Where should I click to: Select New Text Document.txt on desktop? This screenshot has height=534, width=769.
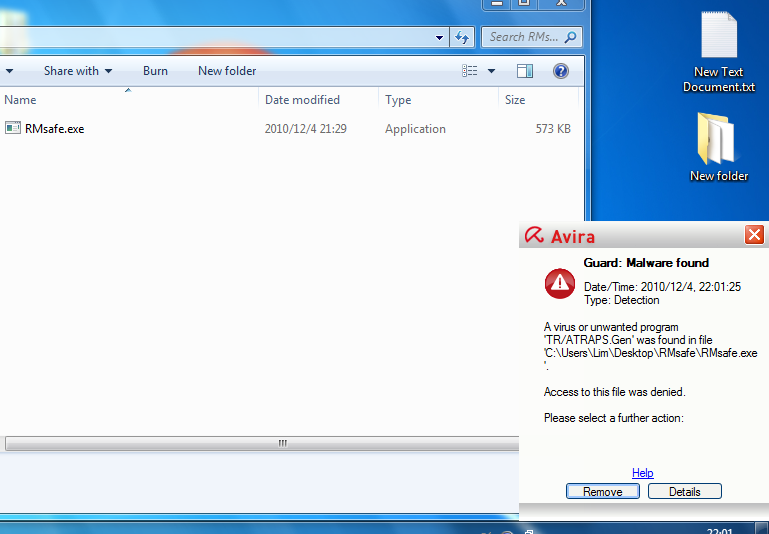coord(718,52)
